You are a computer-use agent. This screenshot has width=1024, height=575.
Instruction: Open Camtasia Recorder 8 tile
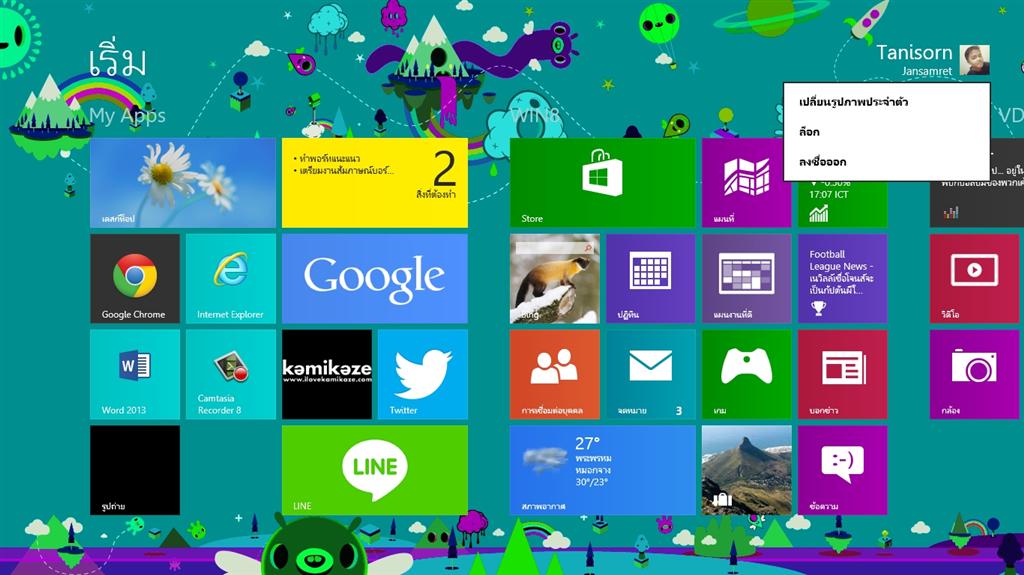(231, 374)
